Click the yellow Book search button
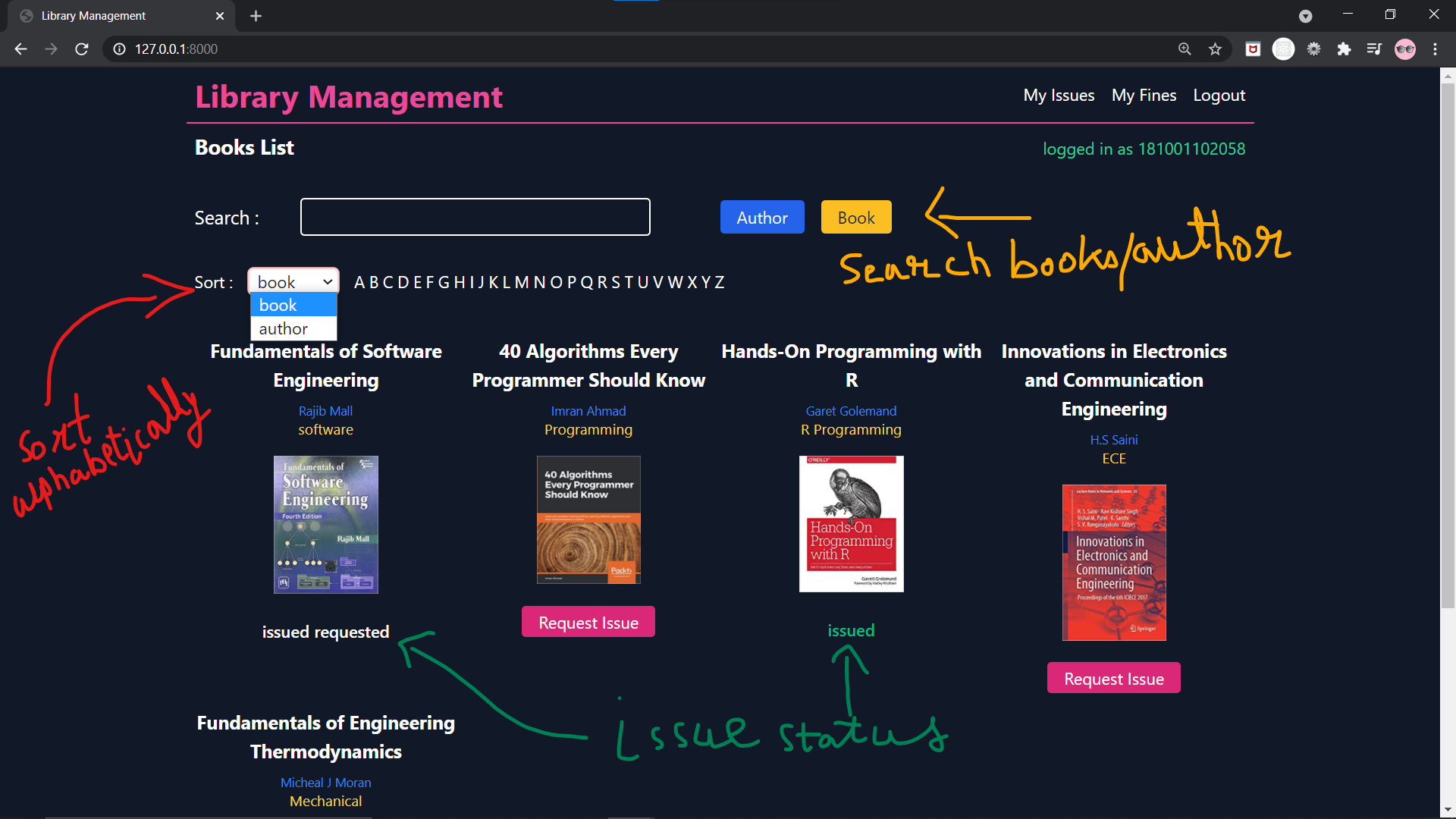 coord(855,218)
